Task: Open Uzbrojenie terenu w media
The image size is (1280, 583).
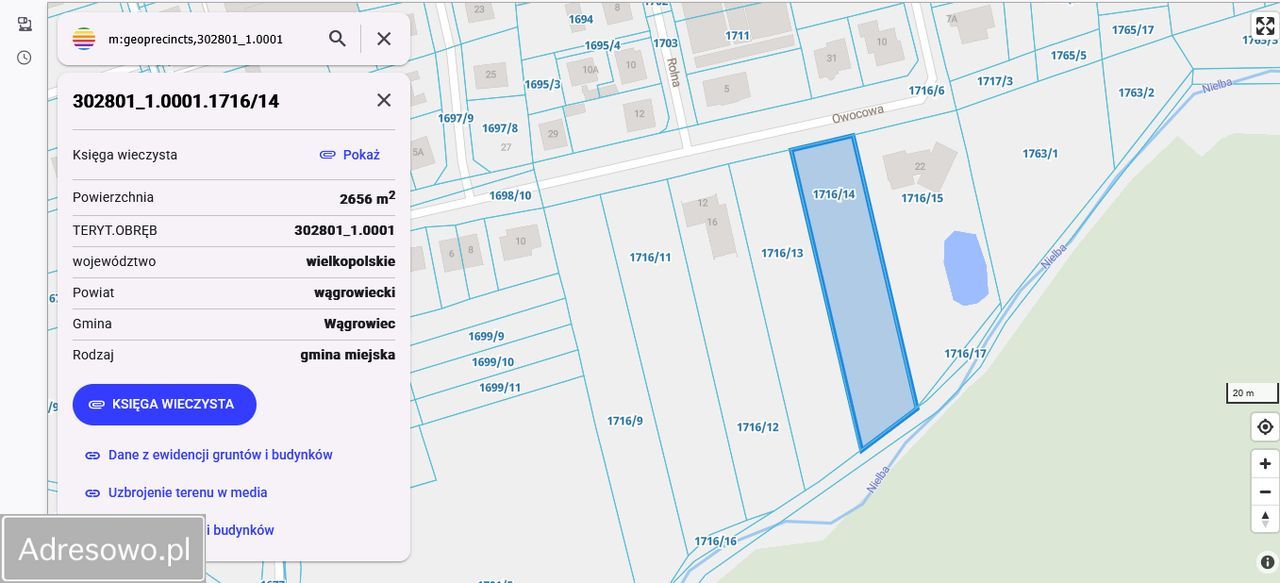Action: click(x=187, y=492)
